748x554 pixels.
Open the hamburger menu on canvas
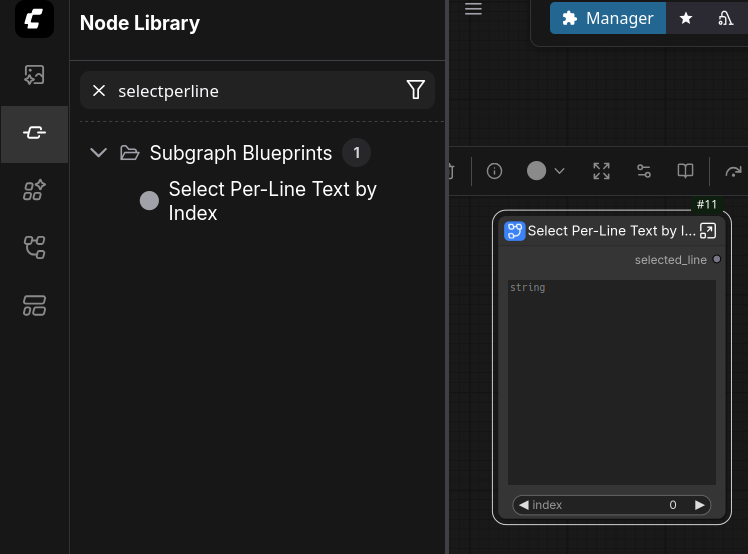click(x=473, y=9)
